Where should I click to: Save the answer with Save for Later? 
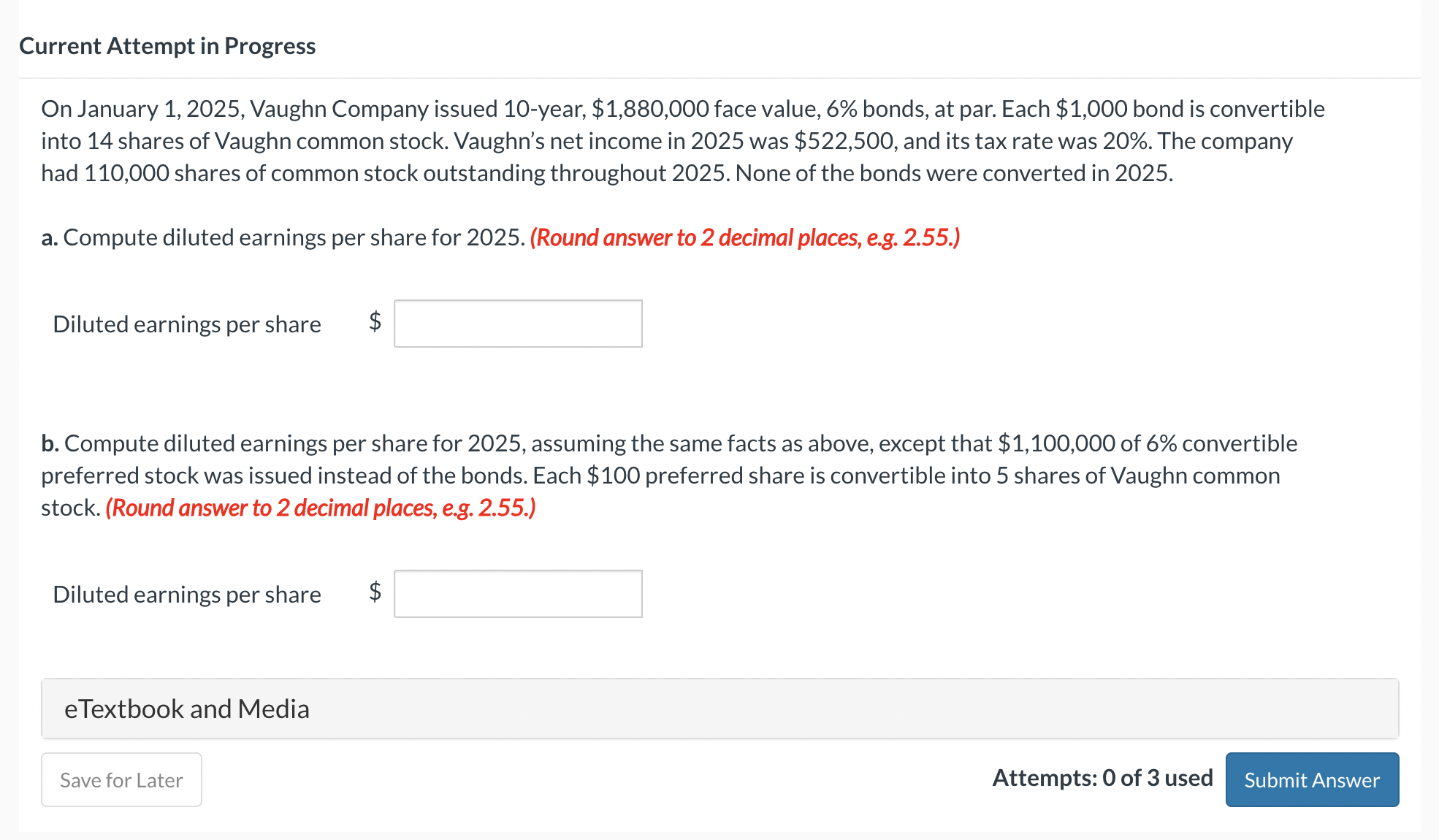click(121, 779)
